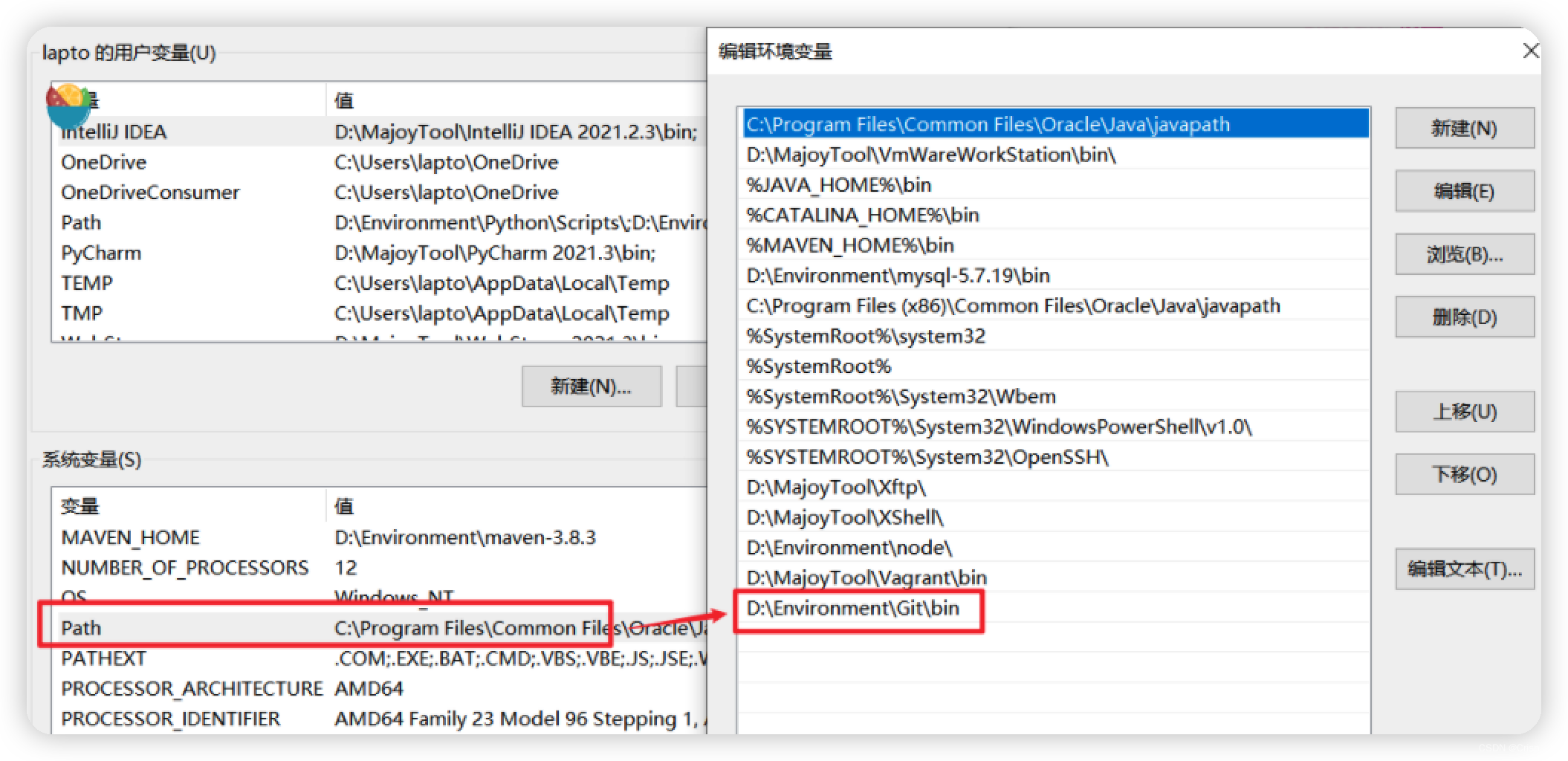Image resolution: width=1568 pixels, height=761 pixels.
Task: Select the D:\Environment\mysql-5.7.19\bin entry
Action: click(x=1055, y=276)
